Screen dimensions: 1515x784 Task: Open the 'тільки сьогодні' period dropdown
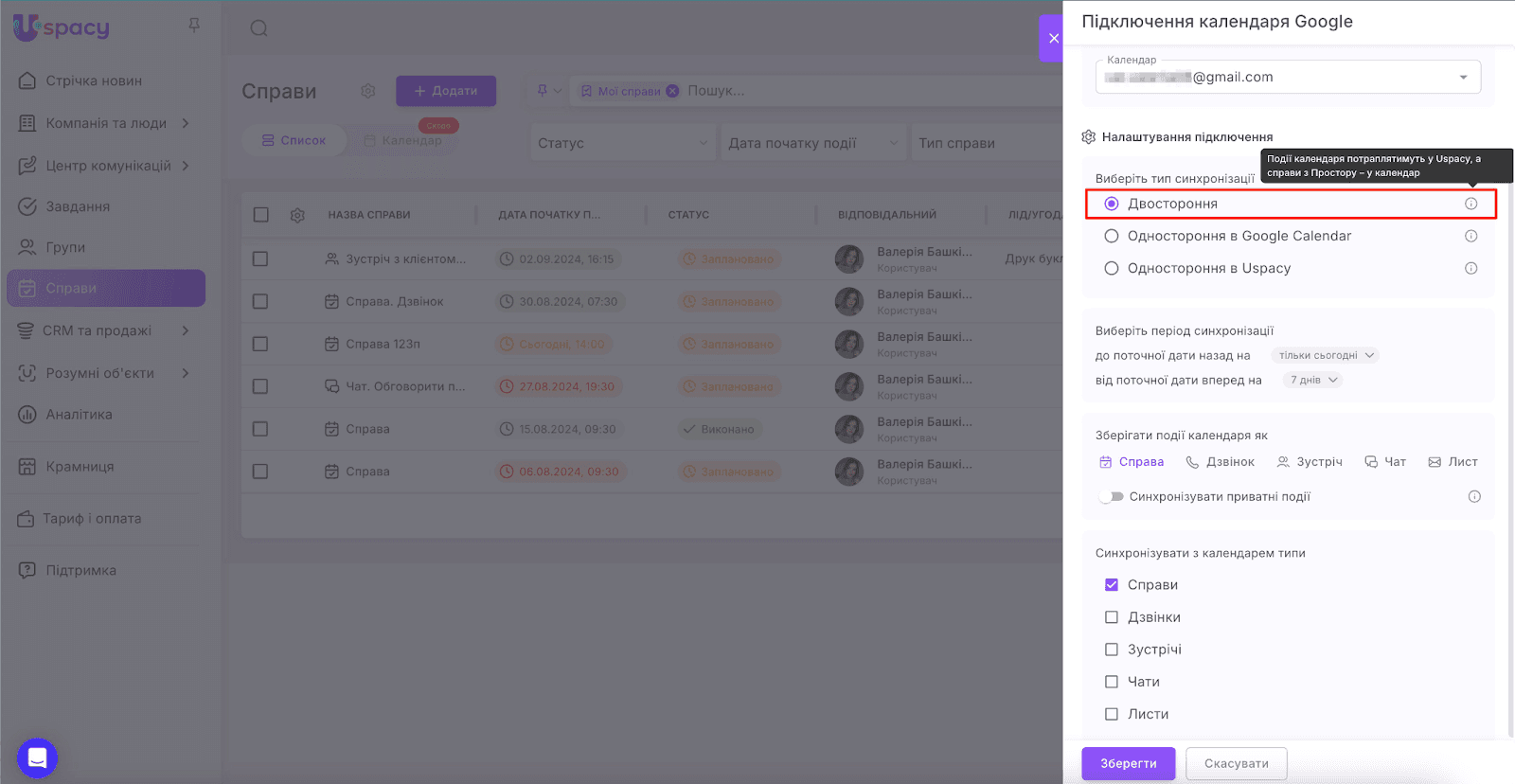tap(1324, 355)
